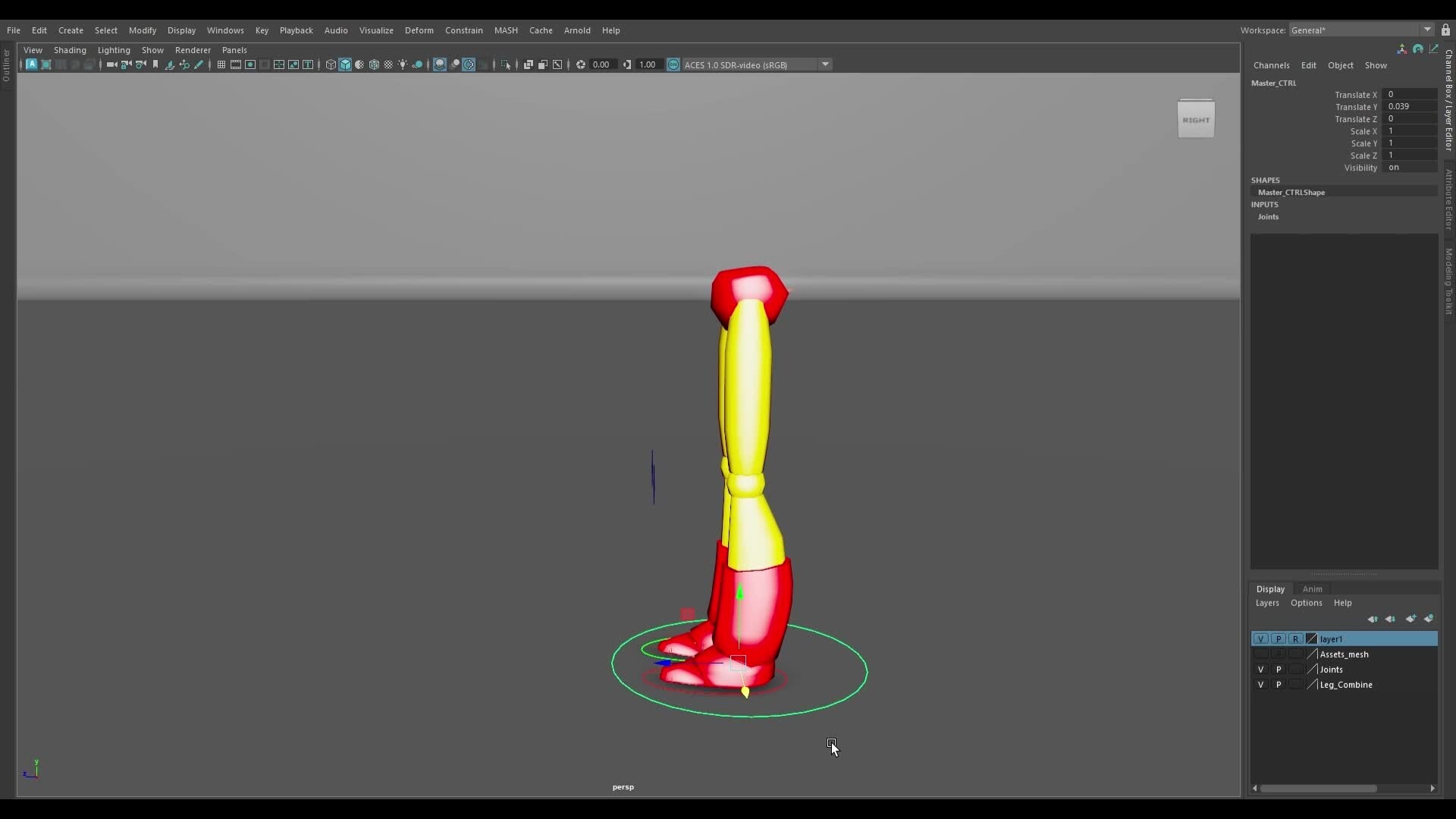This screenshot has height=819, width=1456.
Task: Open the Outliner from the left side tab
Action: (x=5, y=67)
